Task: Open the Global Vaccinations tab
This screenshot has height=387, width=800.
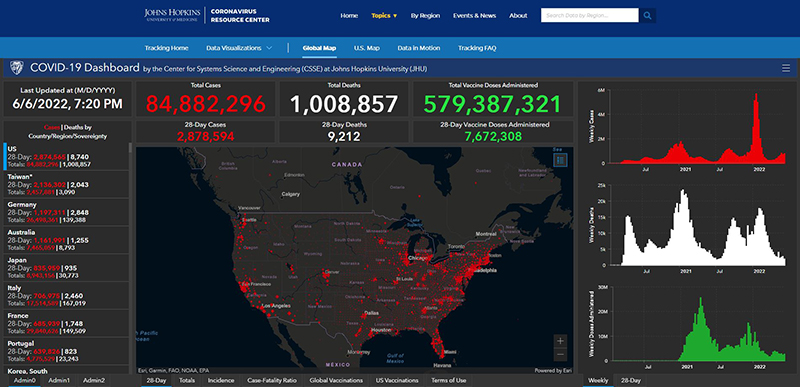Action: [336, 380]
